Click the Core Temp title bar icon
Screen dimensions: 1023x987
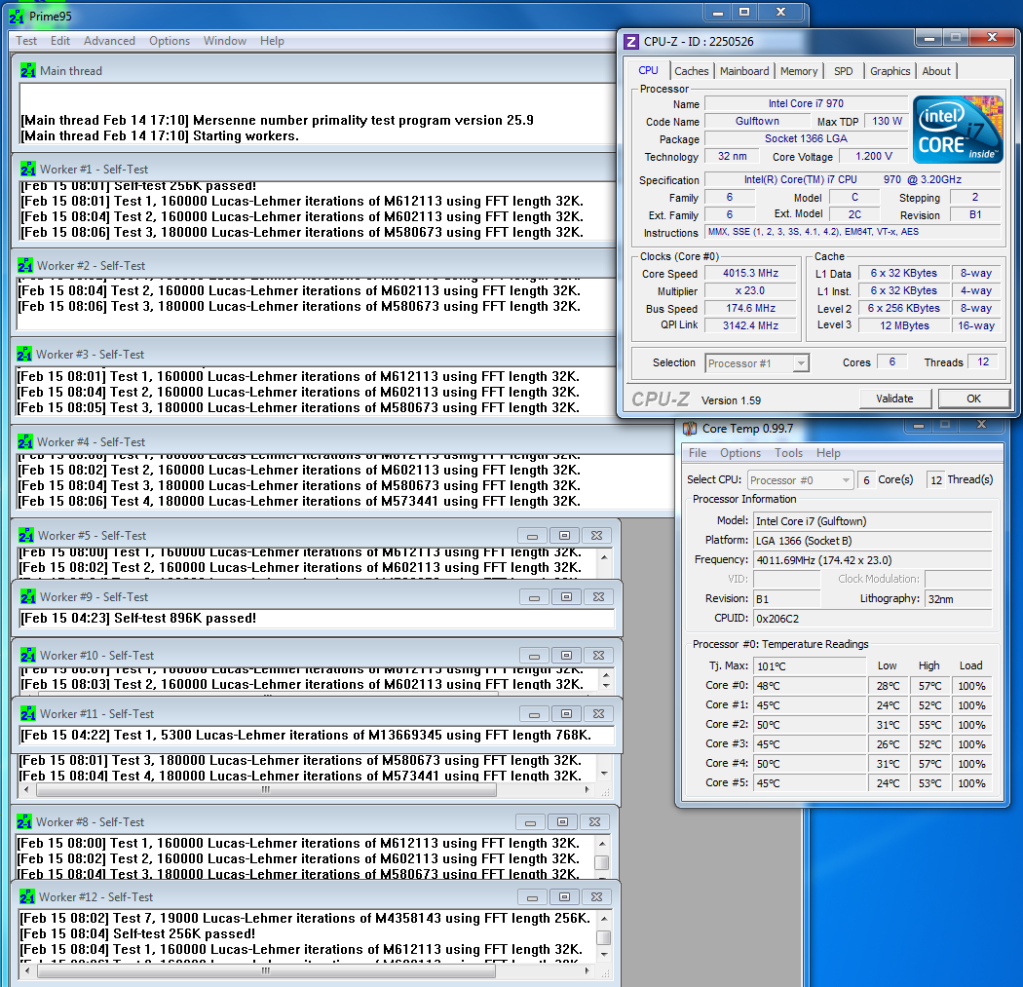click(690, 429)
